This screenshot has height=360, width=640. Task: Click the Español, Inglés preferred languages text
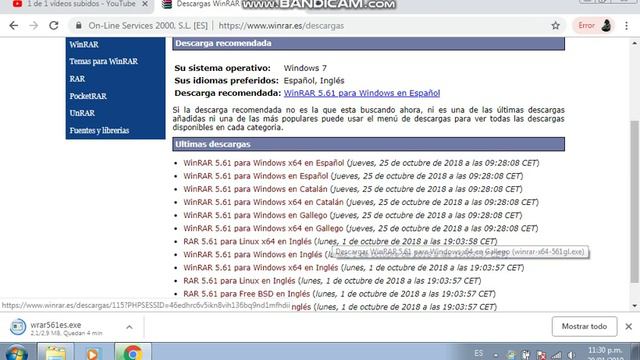tap(314, 81)
